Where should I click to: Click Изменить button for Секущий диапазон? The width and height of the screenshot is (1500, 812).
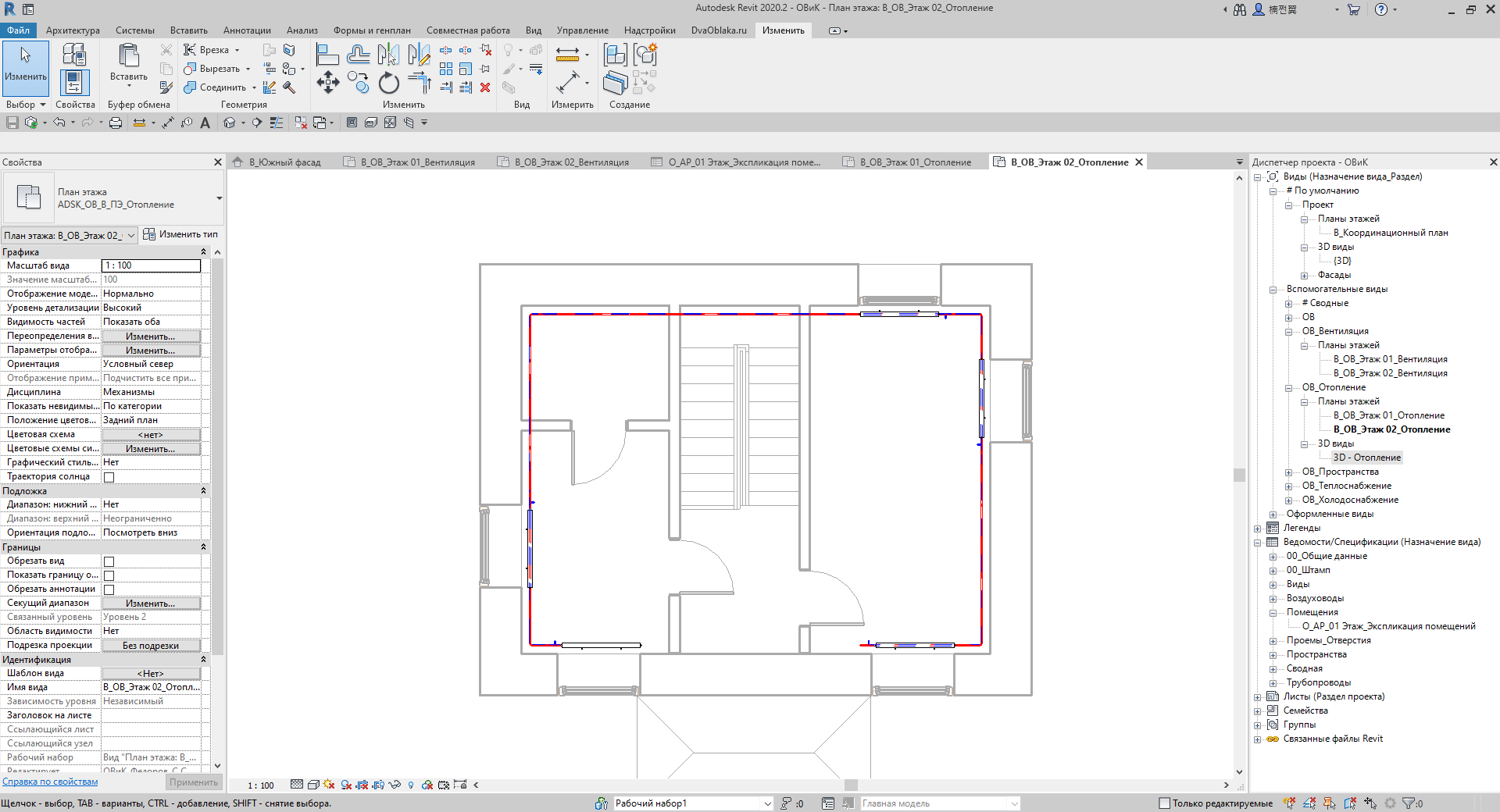151,604
